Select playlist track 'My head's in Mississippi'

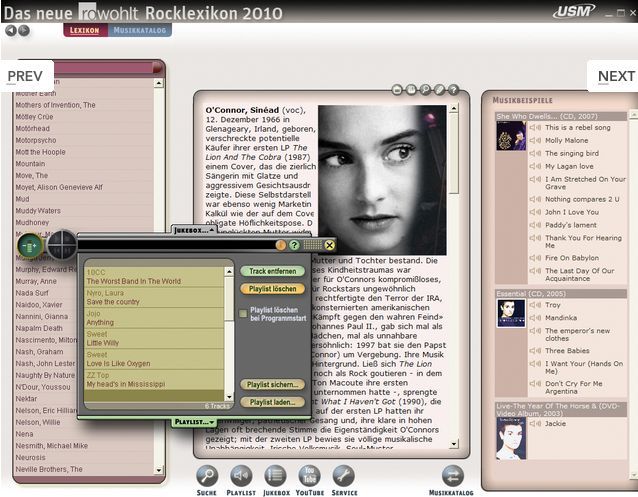[x=126, y=384]
